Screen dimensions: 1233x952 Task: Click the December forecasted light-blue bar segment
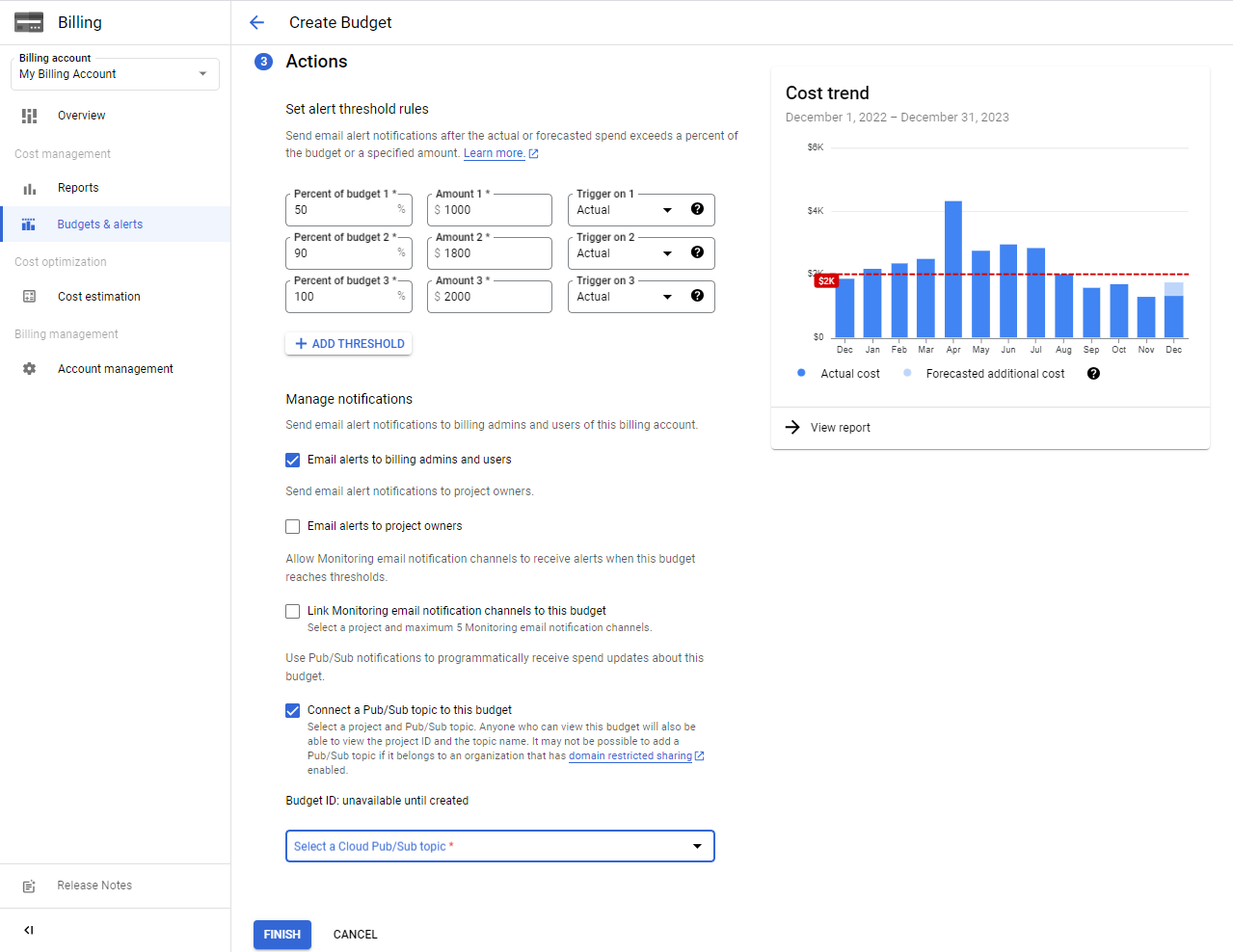pos(1173,289)
